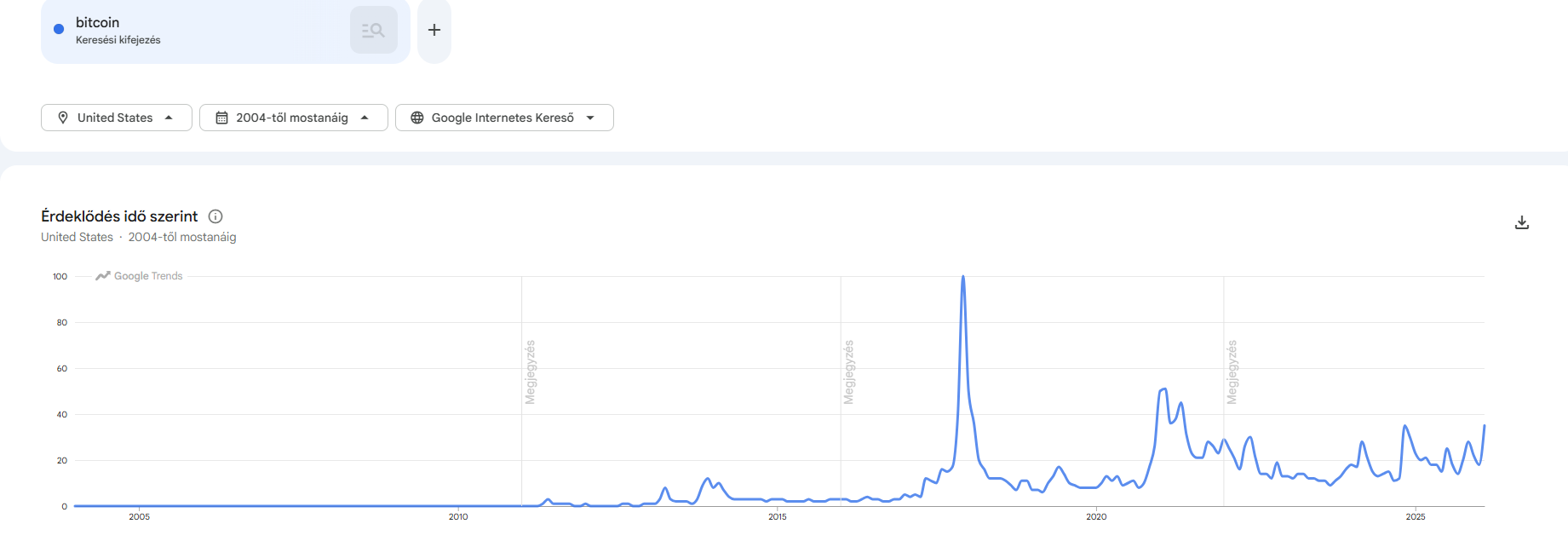This screenshot has width=1568, height=541.
Task: Download the interest over time chart data
Action: pyautogui.click(x=1522, y=223)
